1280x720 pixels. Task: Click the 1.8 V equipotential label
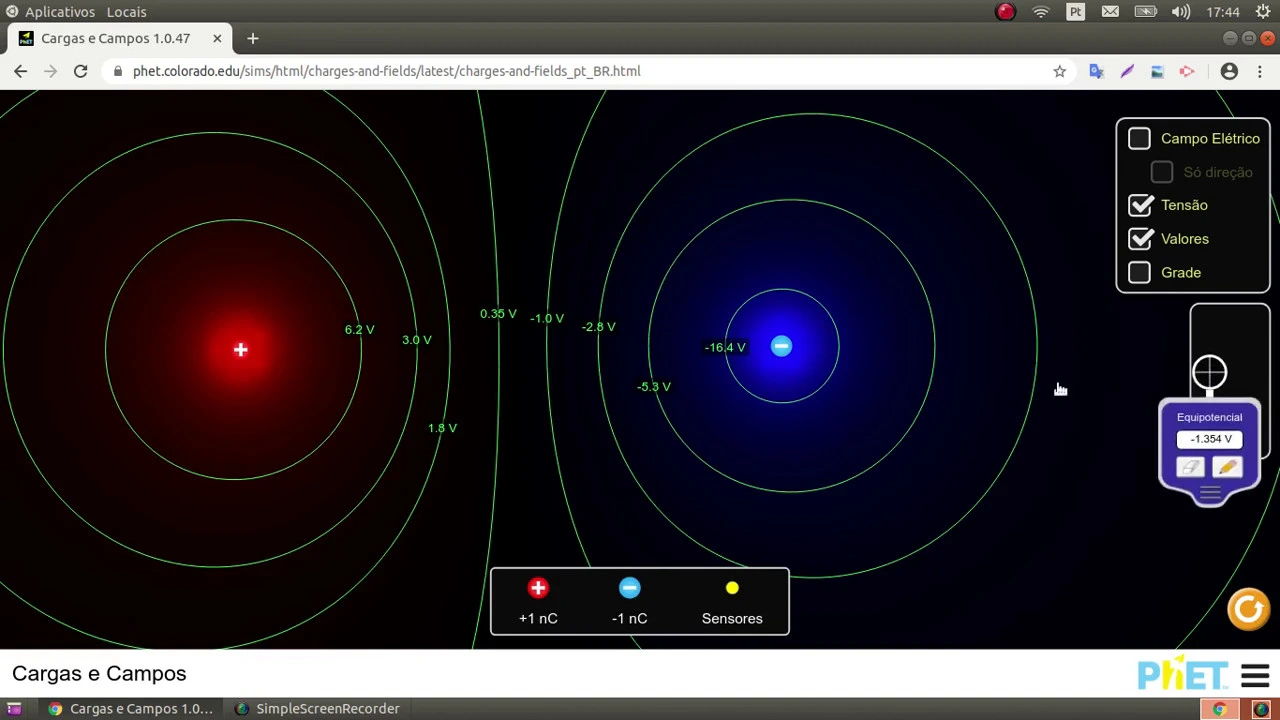tap(442, 428)
